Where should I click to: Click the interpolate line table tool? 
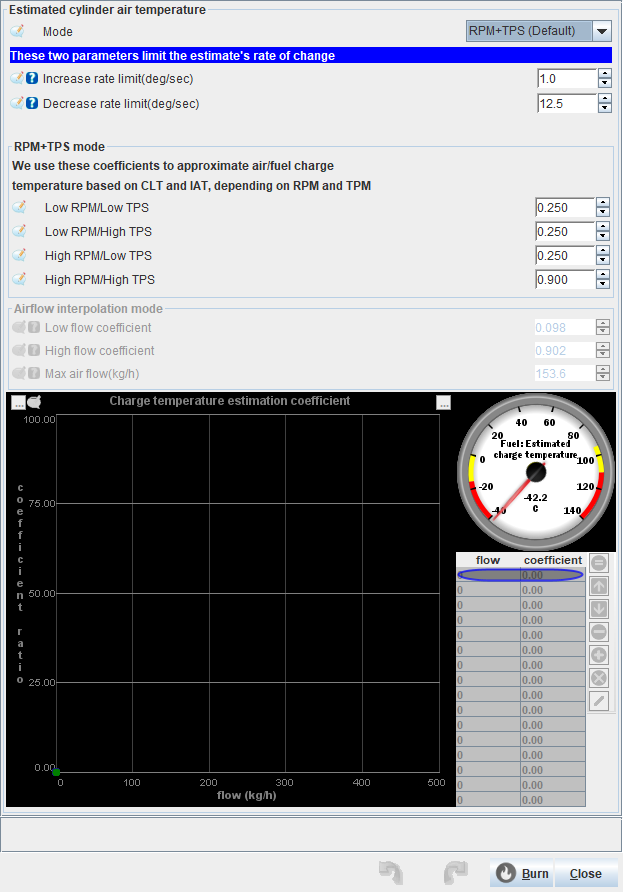coord(599,701)
